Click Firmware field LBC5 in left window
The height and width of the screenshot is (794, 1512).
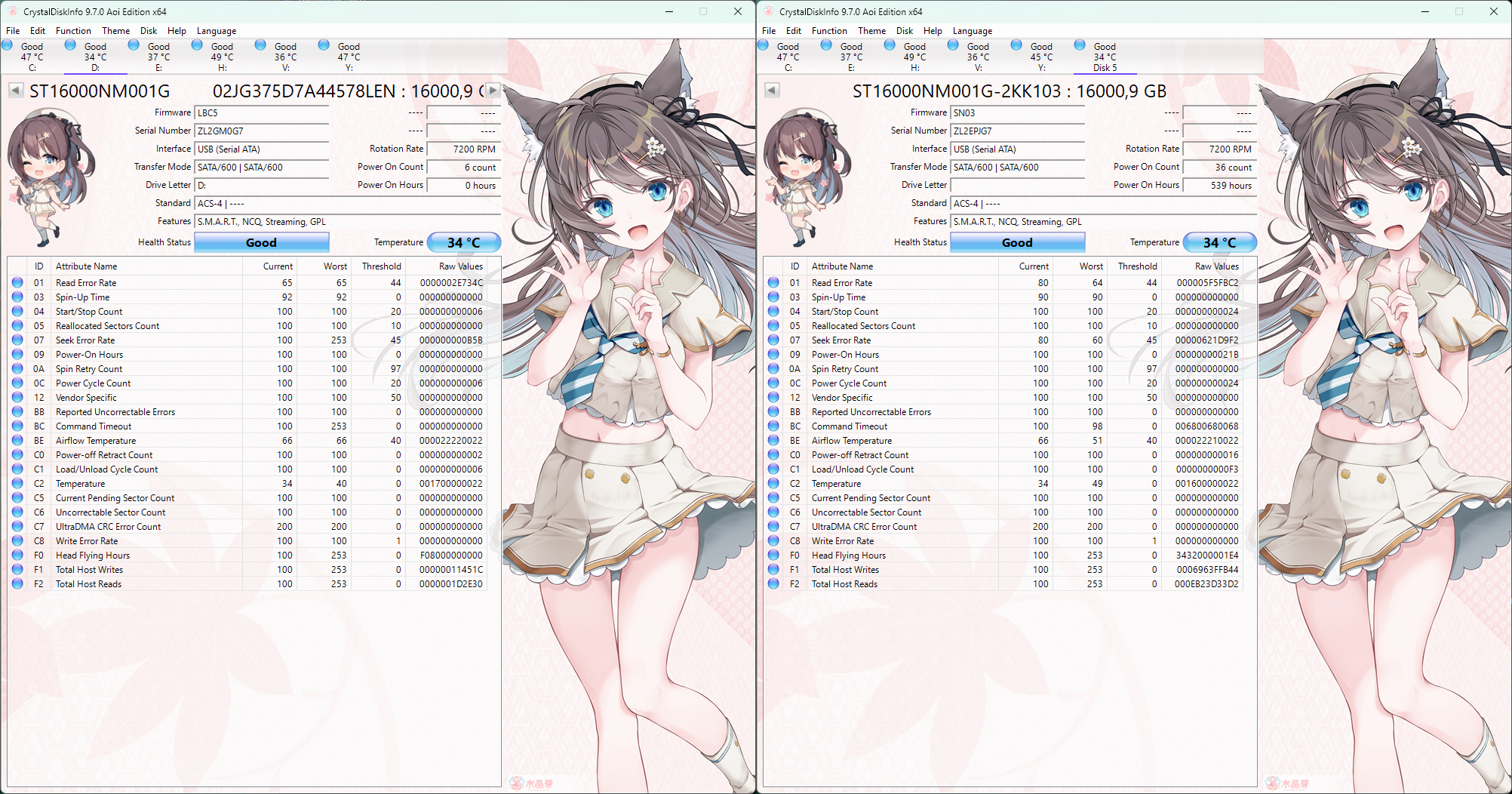click(x=262, y=113)
